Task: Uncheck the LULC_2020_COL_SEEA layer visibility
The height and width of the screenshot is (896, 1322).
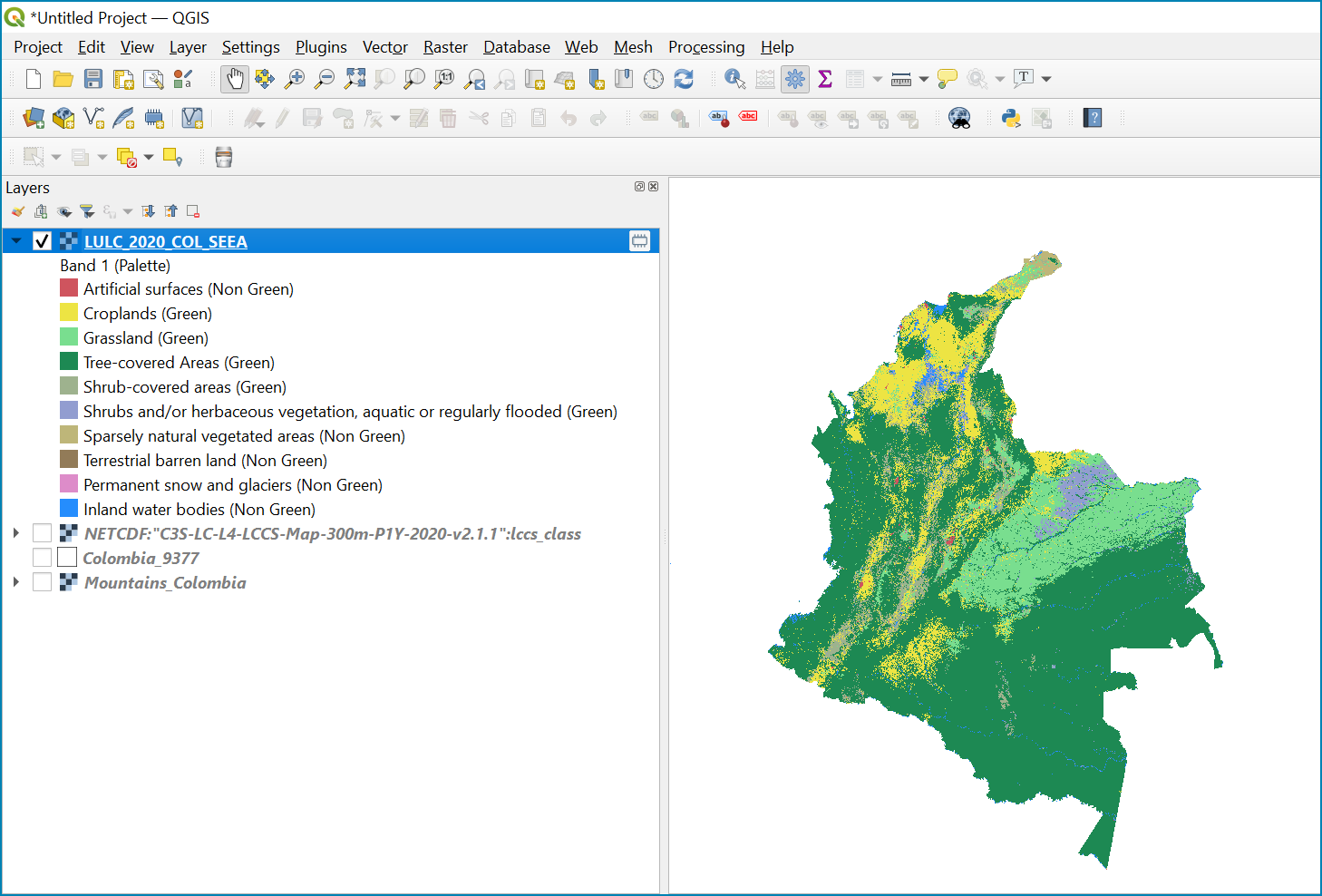Action: tap(42, 241)
